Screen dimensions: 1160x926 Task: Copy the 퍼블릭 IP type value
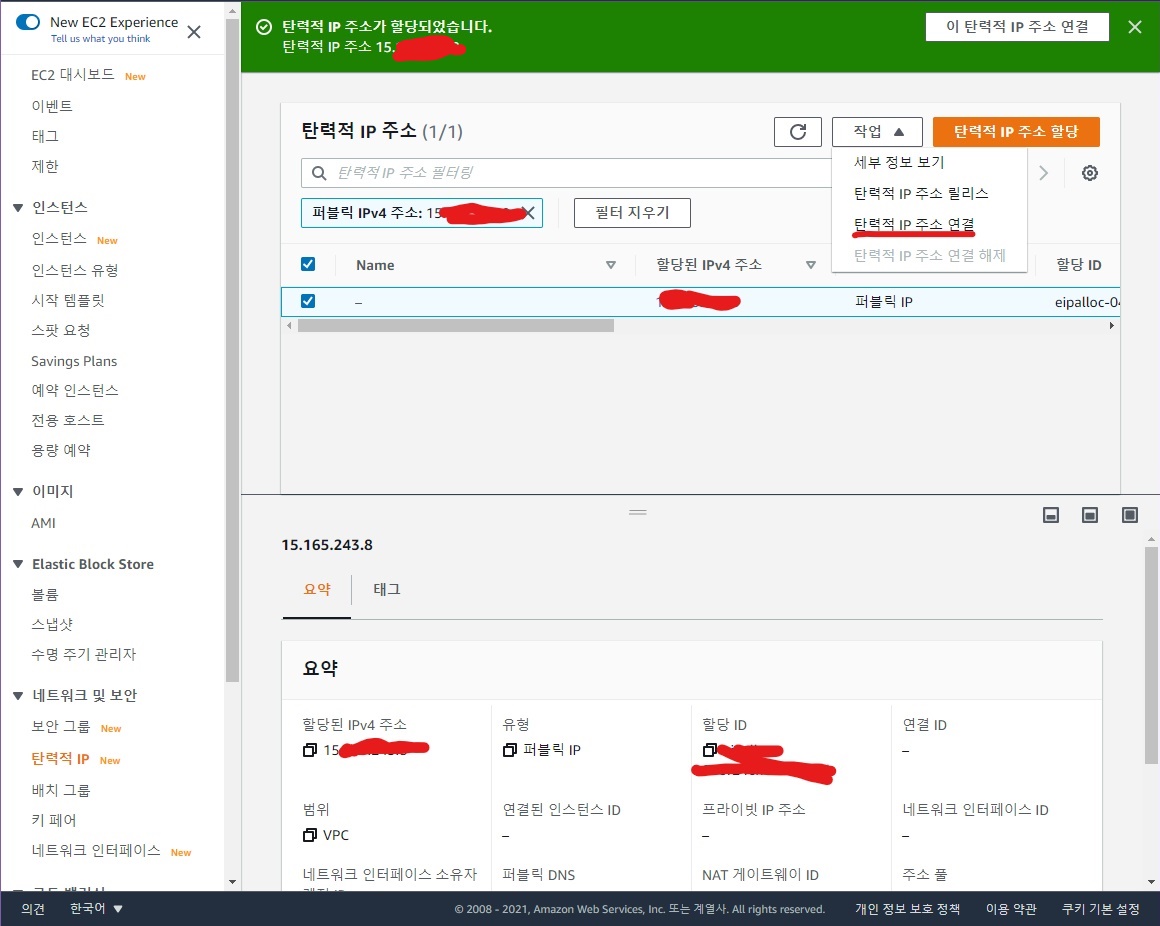pyautogui.click(x=510, y=750)
